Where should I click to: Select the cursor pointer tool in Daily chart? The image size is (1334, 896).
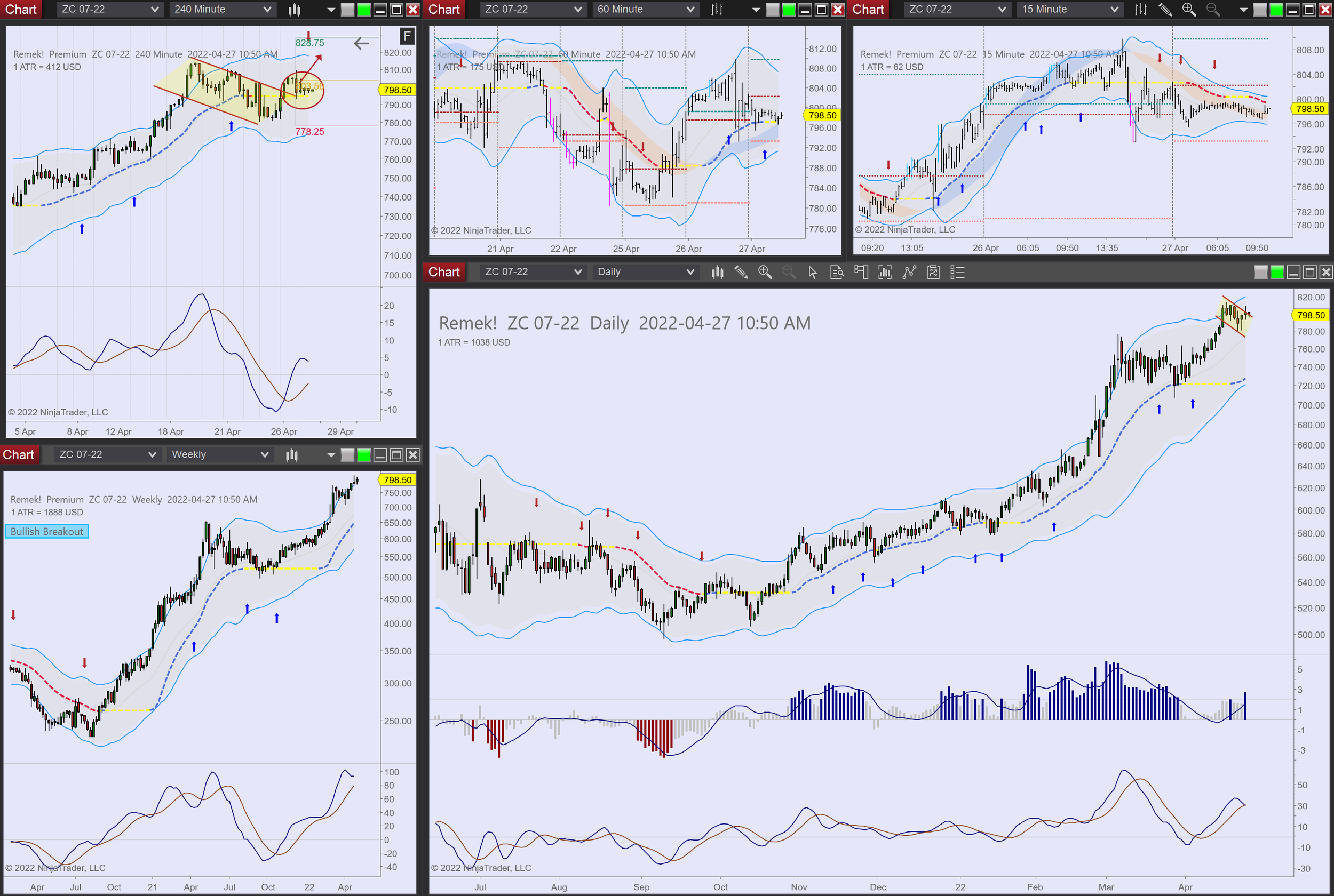coord(812,272)
